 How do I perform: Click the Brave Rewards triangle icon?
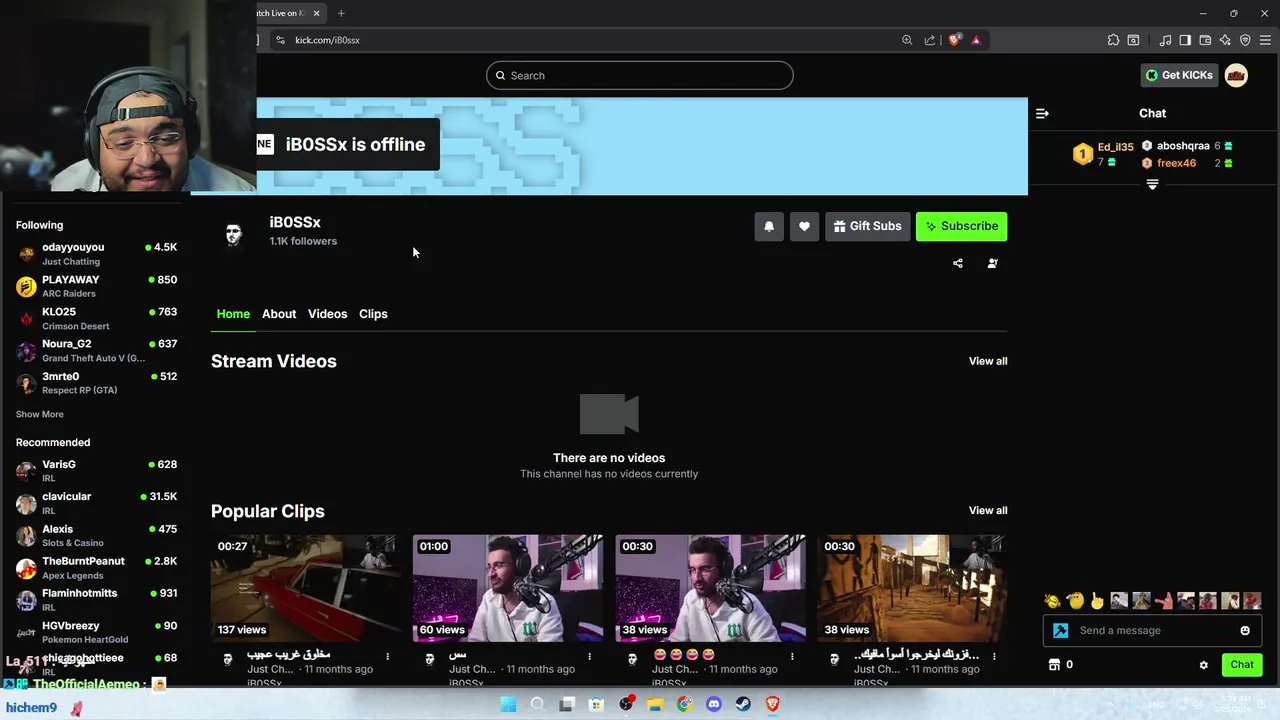coord(976,40)
